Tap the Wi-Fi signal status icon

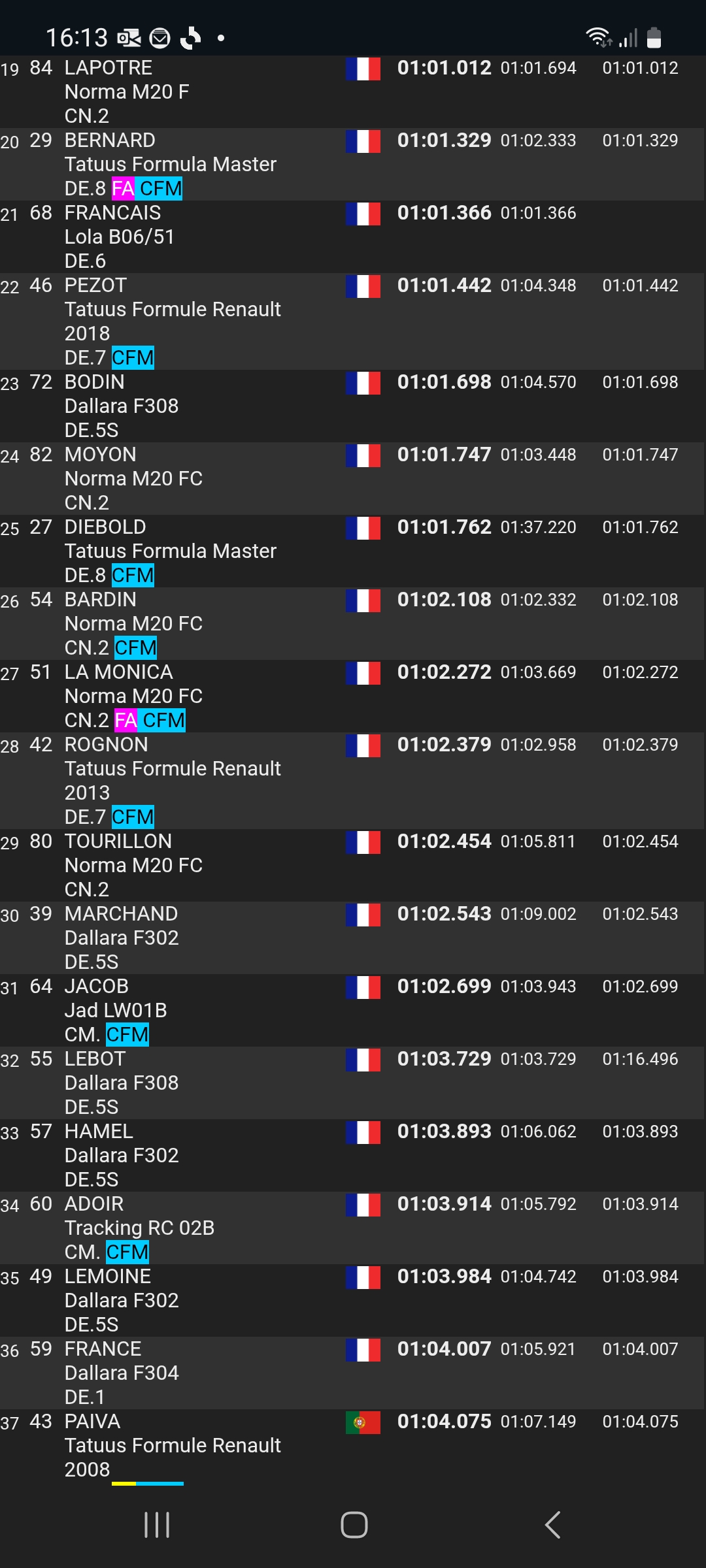pyautogui.click(x=598, y=38)
